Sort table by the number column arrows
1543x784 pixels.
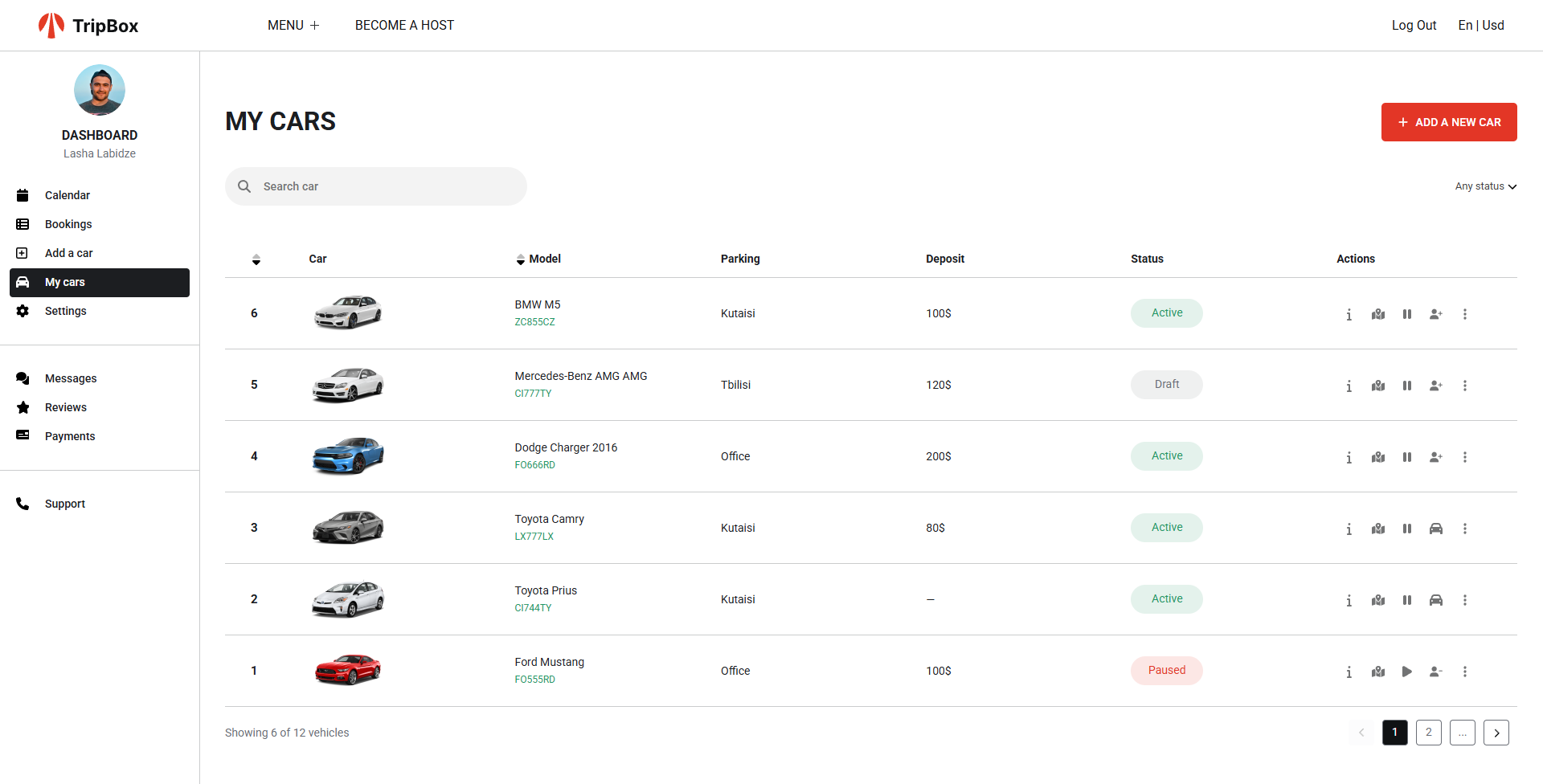pos(256,259)
